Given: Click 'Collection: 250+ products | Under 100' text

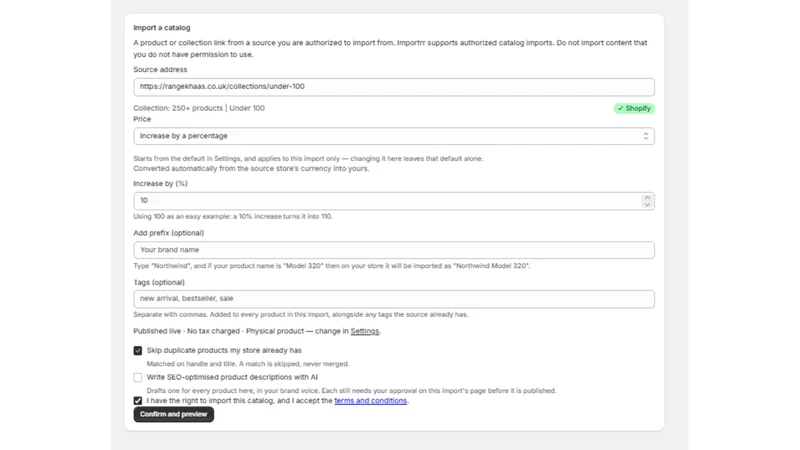Looking at the screenshot, I should pyautogui.click(x=199, y=108).
